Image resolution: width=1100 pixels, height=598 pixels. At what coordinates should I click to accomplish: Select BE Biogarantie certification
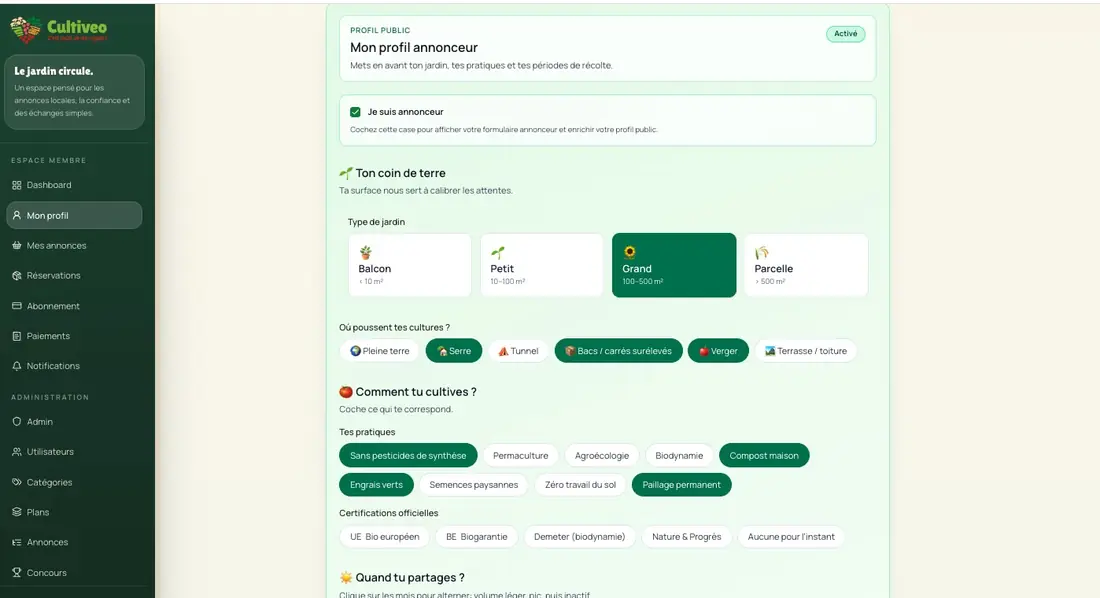tap(476, 537)
